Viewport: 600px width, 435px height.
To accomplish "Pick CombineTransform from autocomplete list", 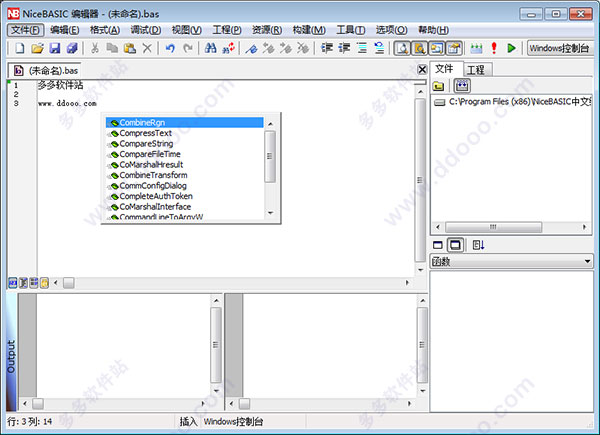I will [x=184, y=175].
